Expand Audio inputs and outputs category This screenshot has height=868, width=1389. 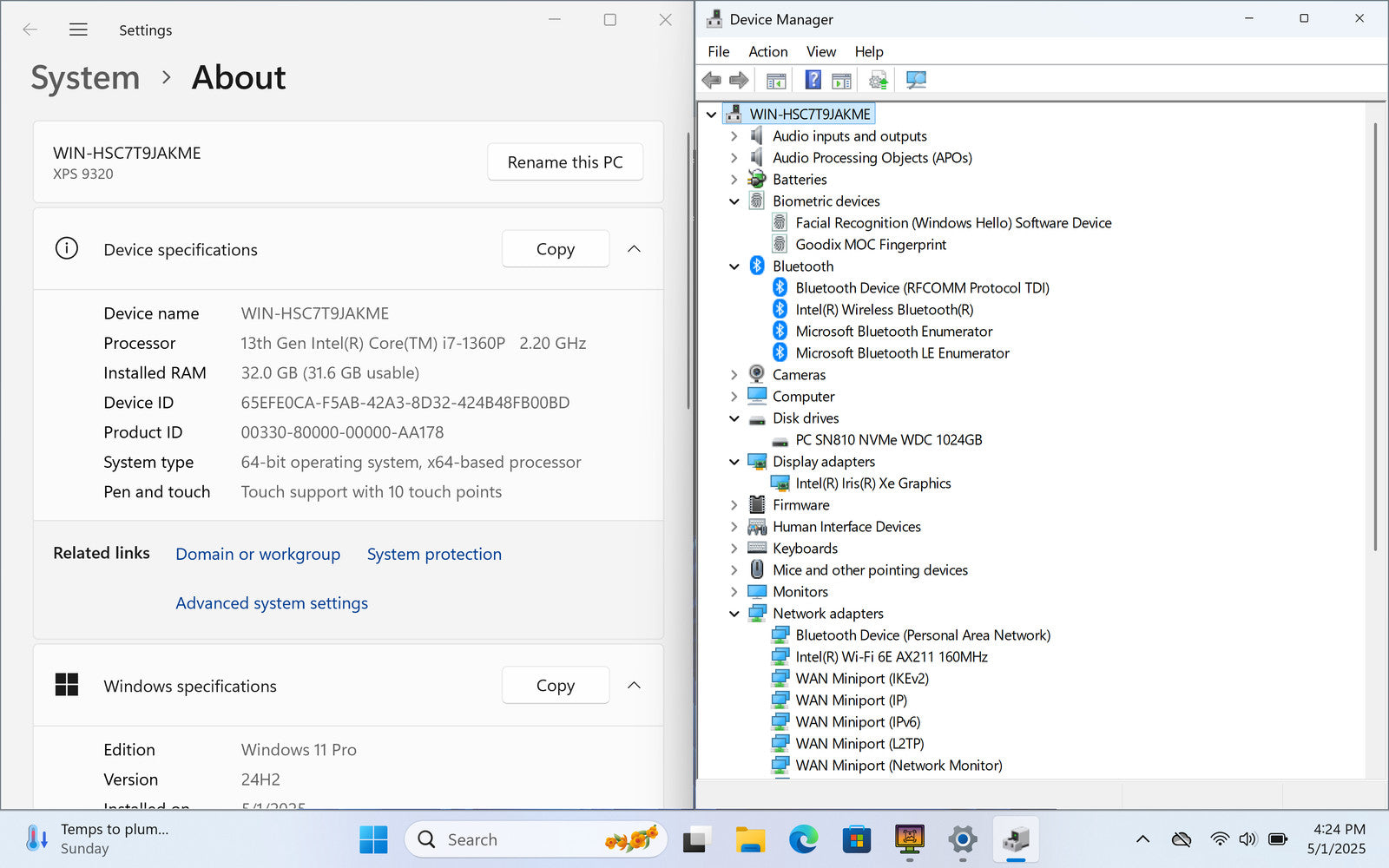(734, 136)
